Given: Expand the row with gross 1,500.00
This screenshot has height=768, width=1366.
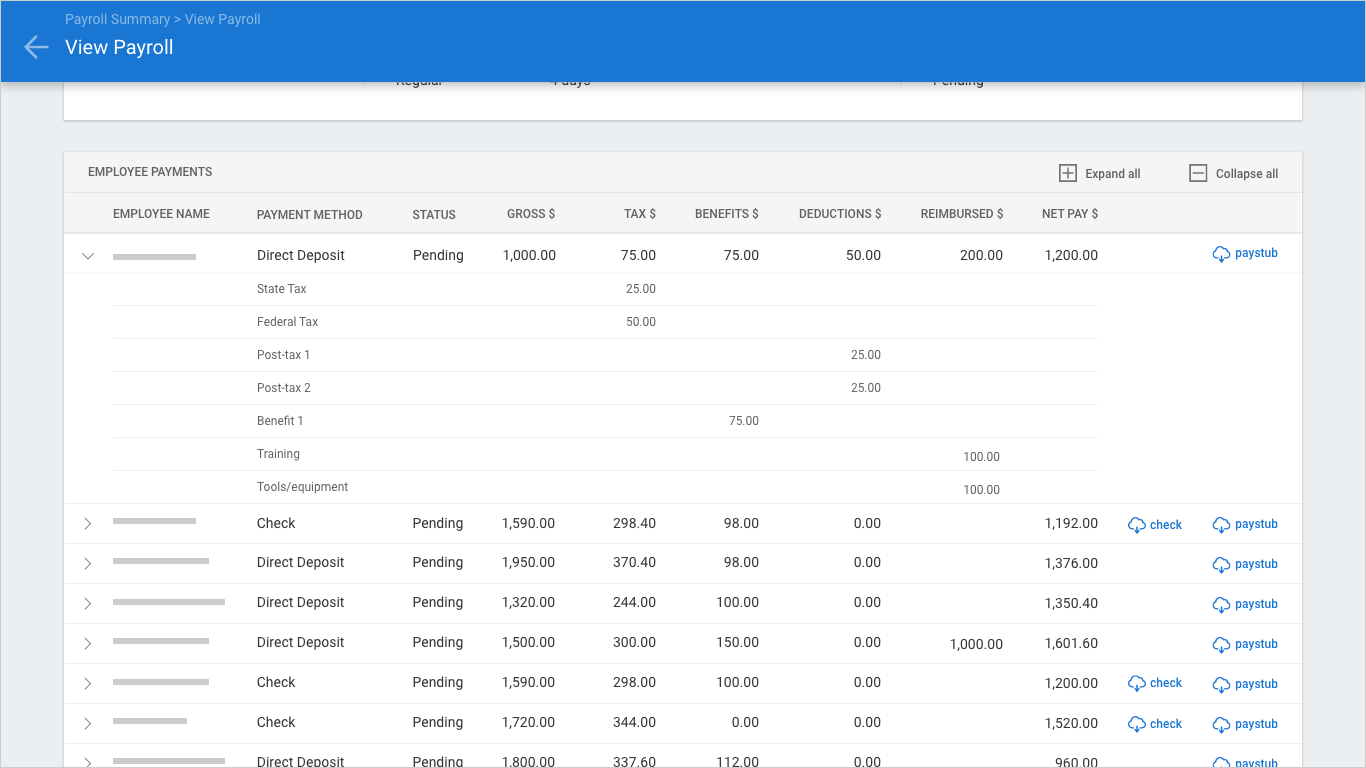Looking at the screenshot, I should click(88, 643).
